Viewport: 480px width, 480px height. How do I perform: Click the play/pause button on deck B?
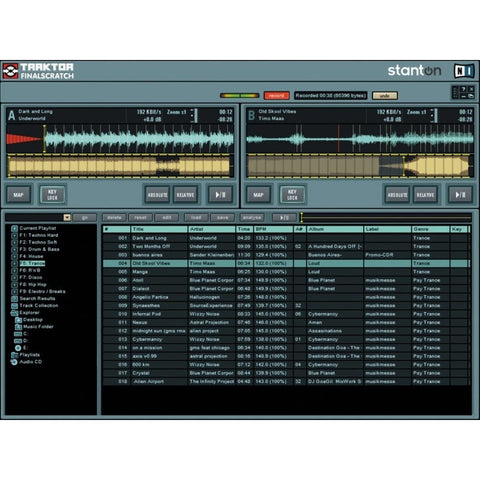(x=460, y=195)
